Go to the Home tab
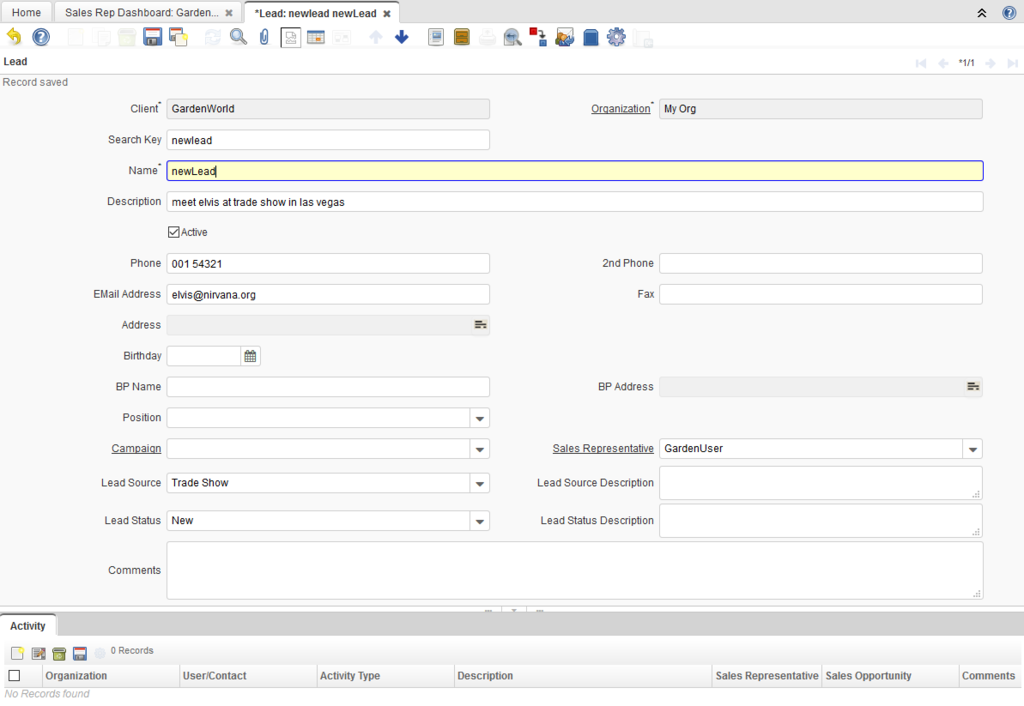 click(26, 13)
